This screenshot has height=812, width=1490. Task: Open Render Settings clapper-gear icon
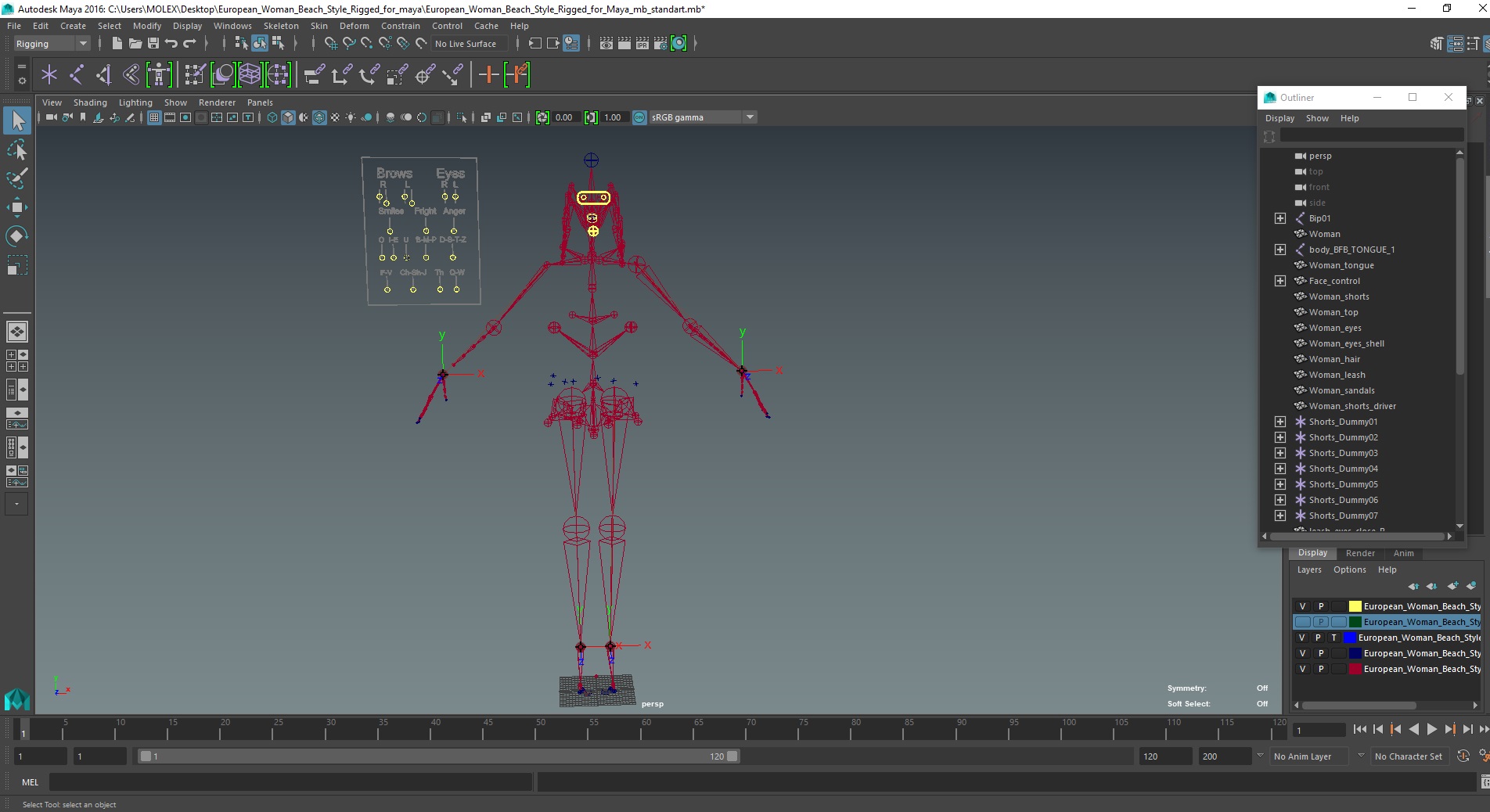coord(660,43)
